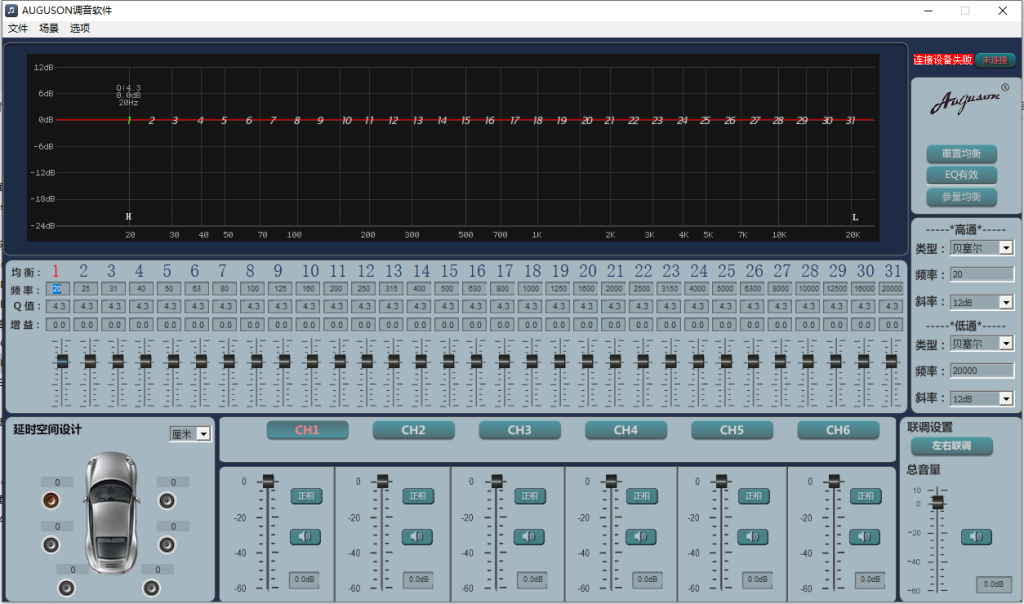
Task: Switch to channel CH1 tab
Action: (307, 430)
